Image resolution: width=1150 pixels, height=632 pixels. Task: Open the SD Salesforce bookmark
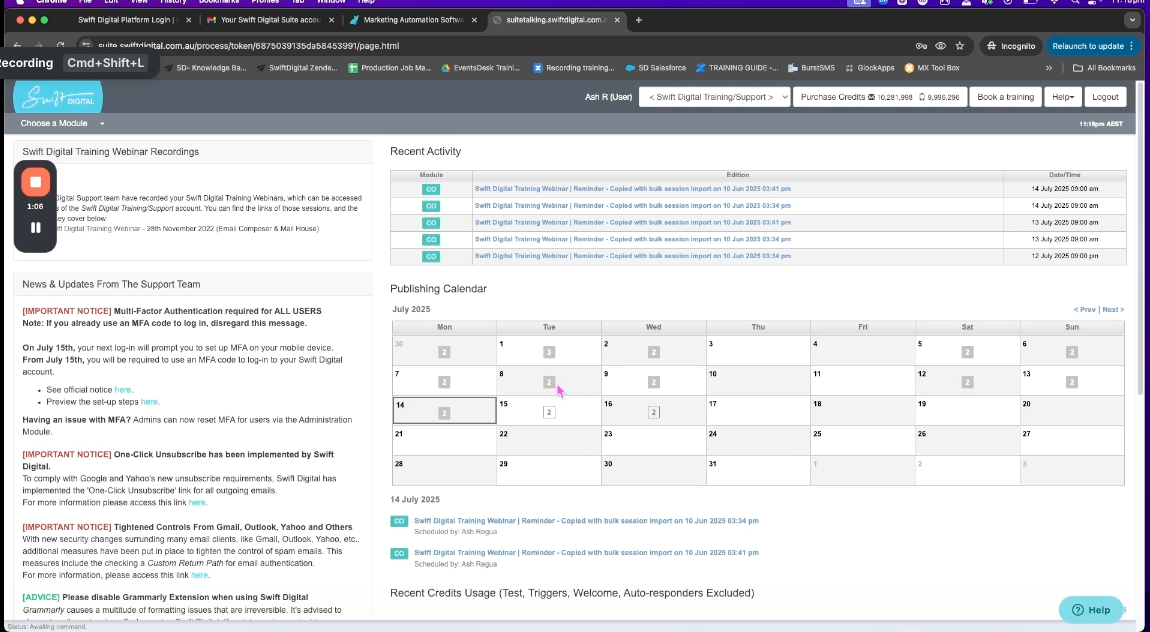click(x=656, y=68)
